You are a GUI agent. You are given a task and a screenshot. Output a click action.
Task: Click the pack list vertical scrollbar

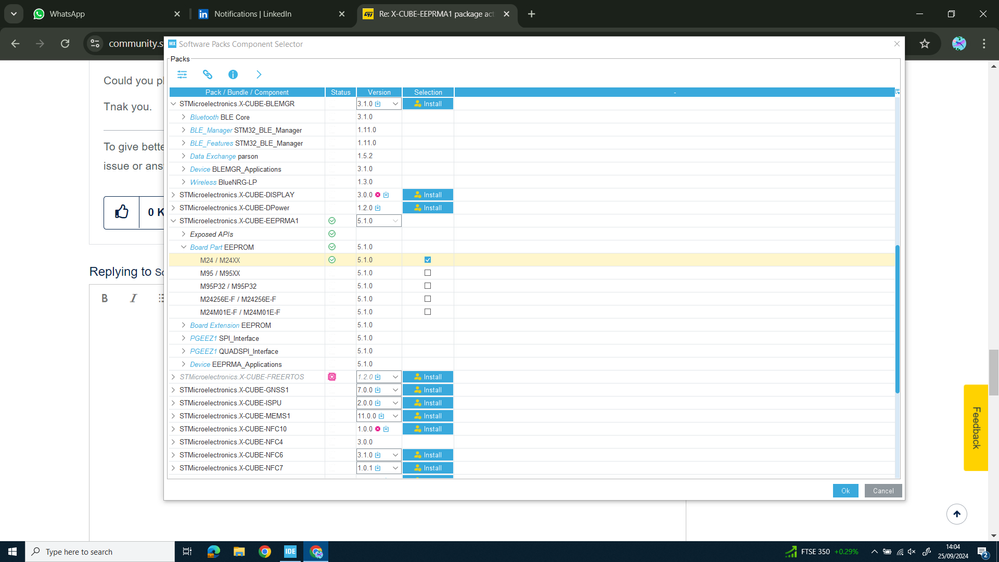897,319
